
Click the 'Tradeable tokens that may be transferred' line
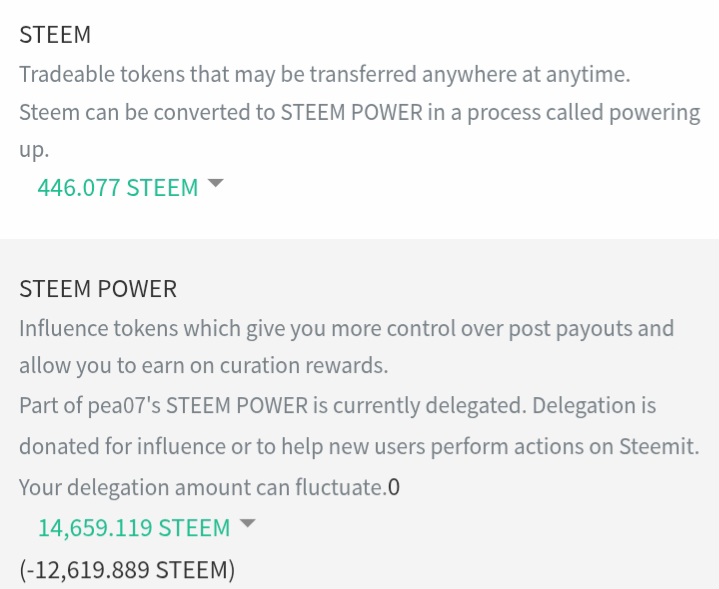[x=325, y=75]
